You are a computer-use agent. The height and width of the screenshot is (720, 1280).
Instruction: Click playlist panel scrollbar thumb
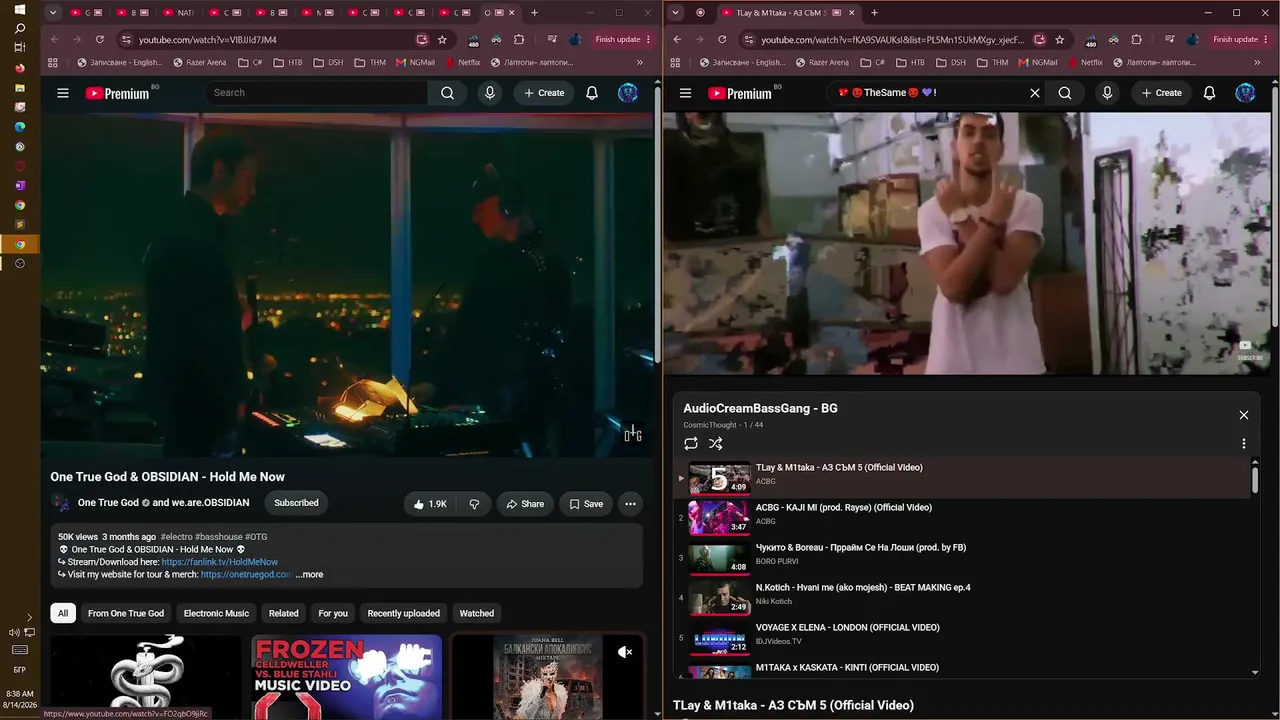(1255, 480)
